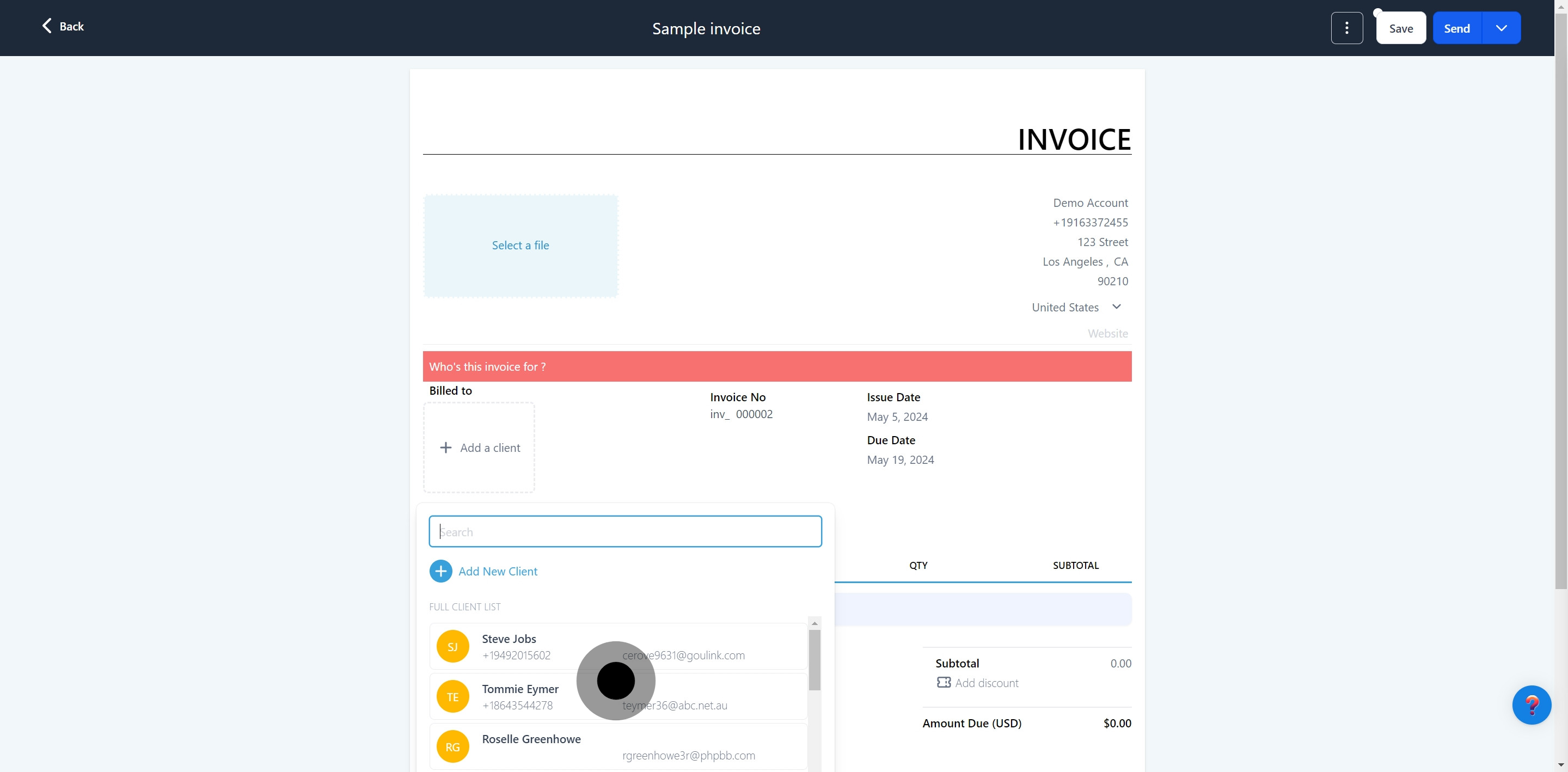This screenshot has height=772, width=1568.
Task: Open the three-dot more options menu
Action: (1346, 28)
